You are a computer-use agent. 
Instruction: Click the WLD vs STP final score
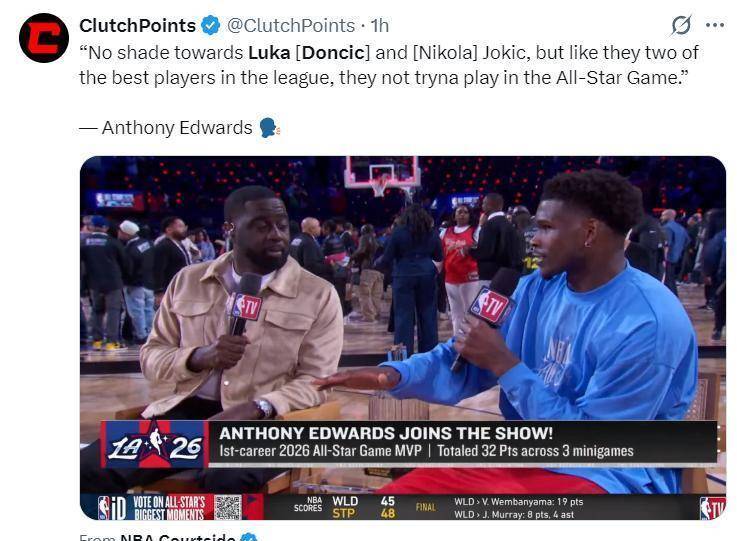pyautogui.click(x=363, y=507)
